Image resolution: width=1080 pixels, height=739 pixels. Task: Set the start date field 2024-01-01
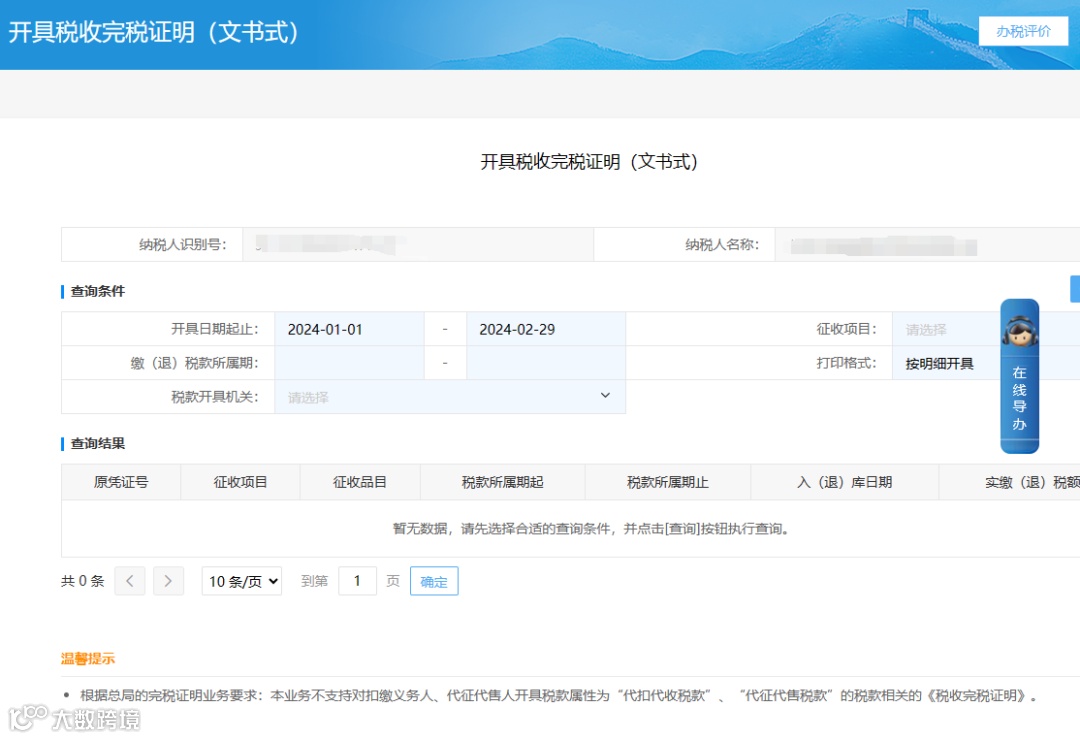point(349,329)
